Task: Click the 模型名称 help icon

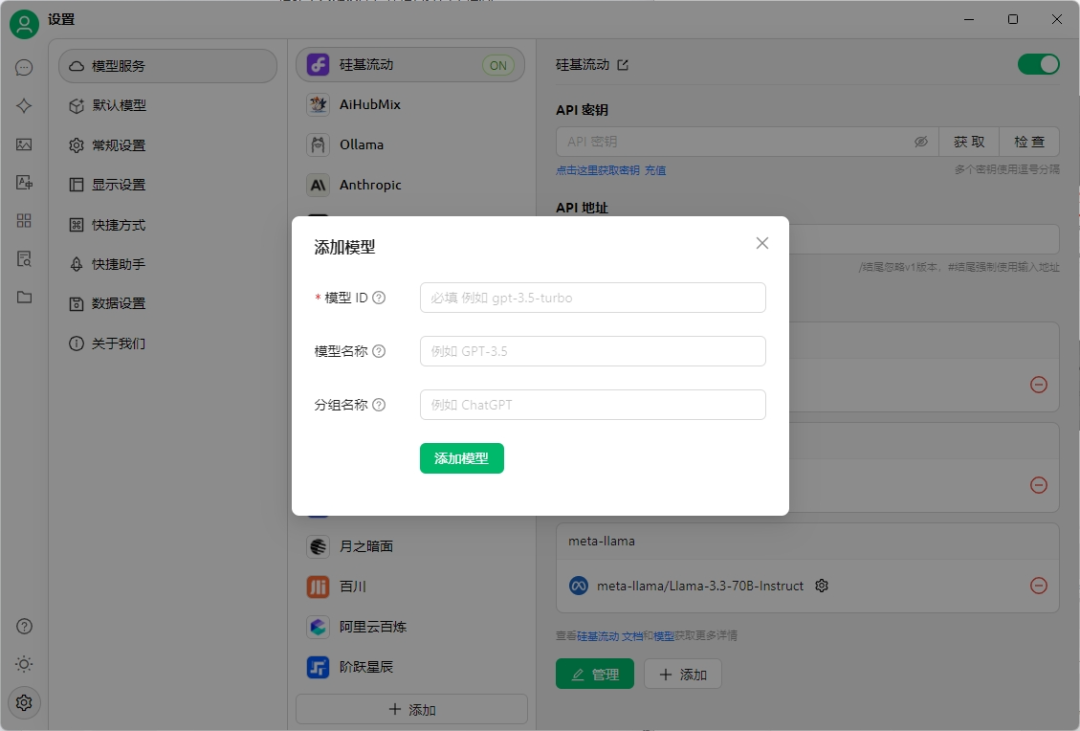Action: 379,351
